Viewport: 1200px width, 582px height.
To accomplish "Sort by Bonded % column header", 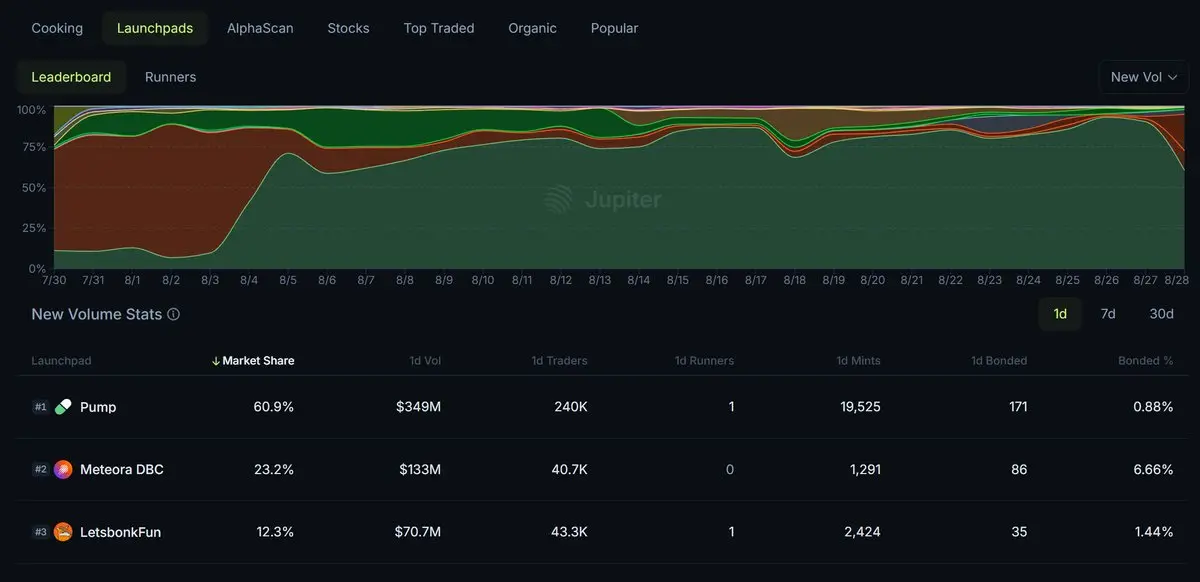I will (1146, 360).
